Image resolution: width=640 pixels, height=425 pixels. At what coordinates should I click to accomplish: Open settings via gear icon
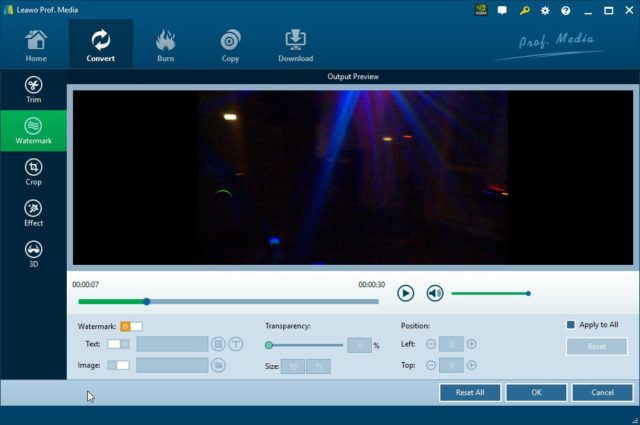(545, 11)
